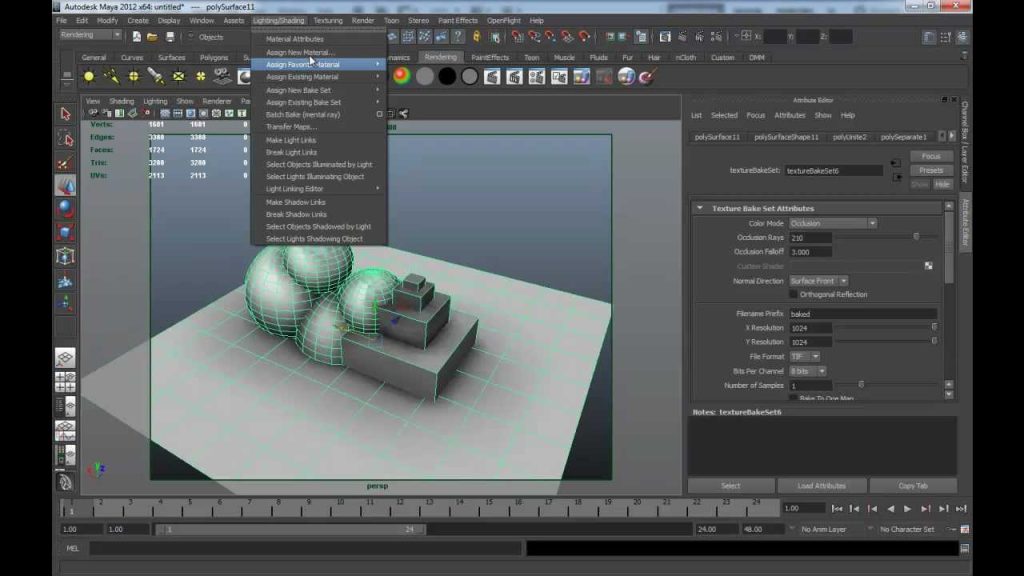Activate the Scale tool cube icon
The width and height of the screenshot is (1024, 576).
click(65, 232)
